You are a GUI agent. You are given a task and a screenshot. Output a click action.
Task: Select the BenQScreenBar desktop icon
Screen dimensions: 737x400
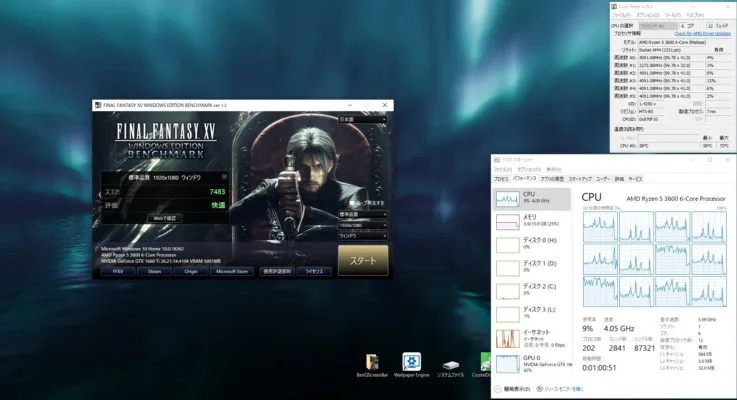pyautogui.click(x=372, y=366)
